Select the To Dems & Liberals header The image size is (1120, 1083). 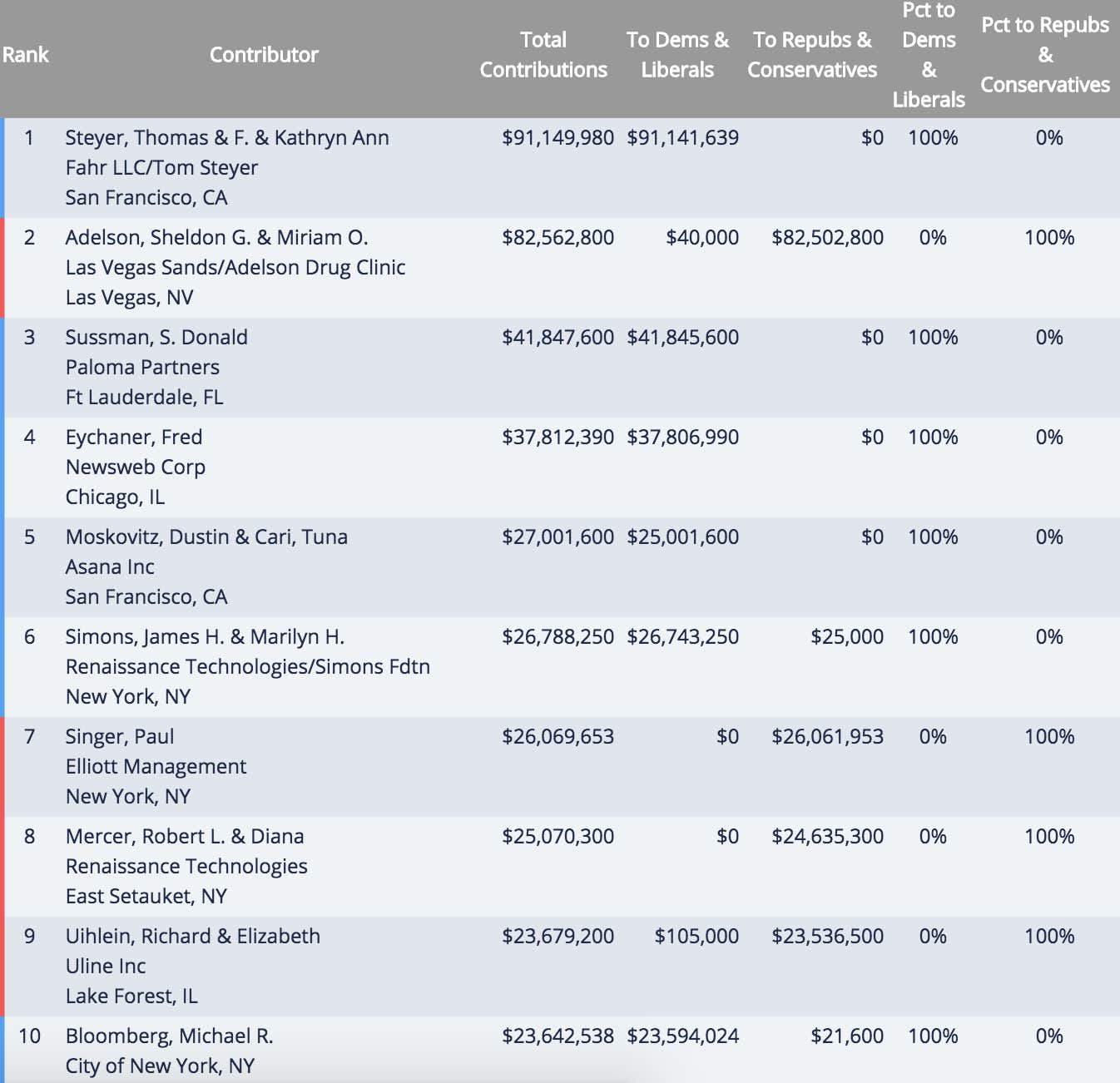(x=677, y=55)
